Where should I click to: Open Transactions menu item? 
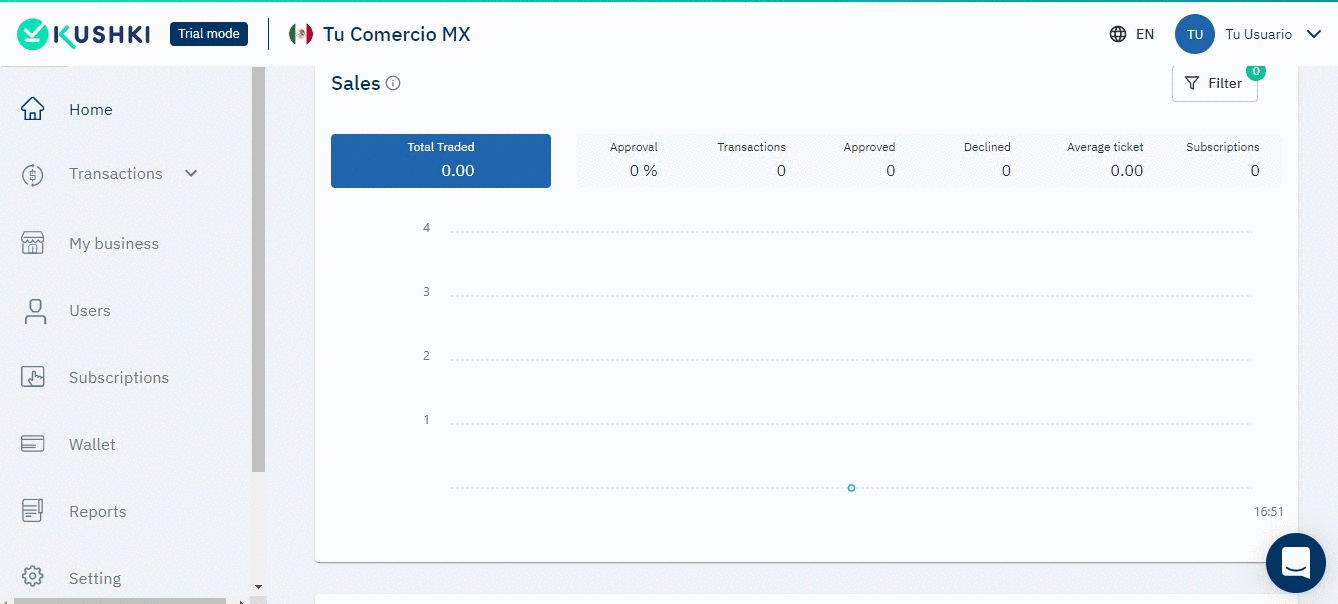coord(116,174)
